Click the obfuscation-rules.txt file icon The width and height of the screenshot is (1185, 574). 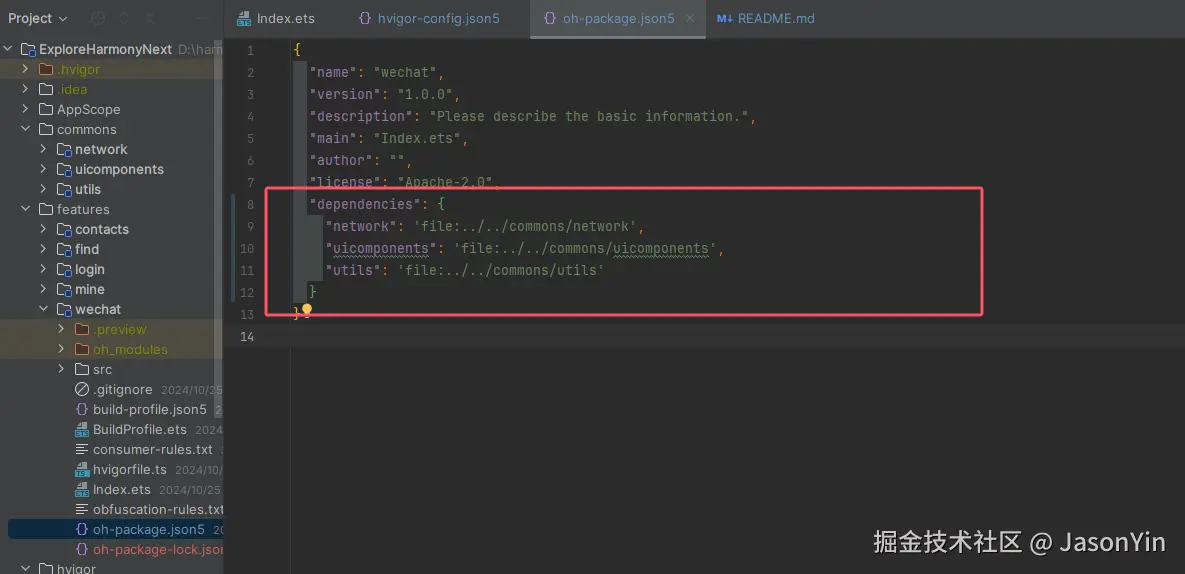82,509
